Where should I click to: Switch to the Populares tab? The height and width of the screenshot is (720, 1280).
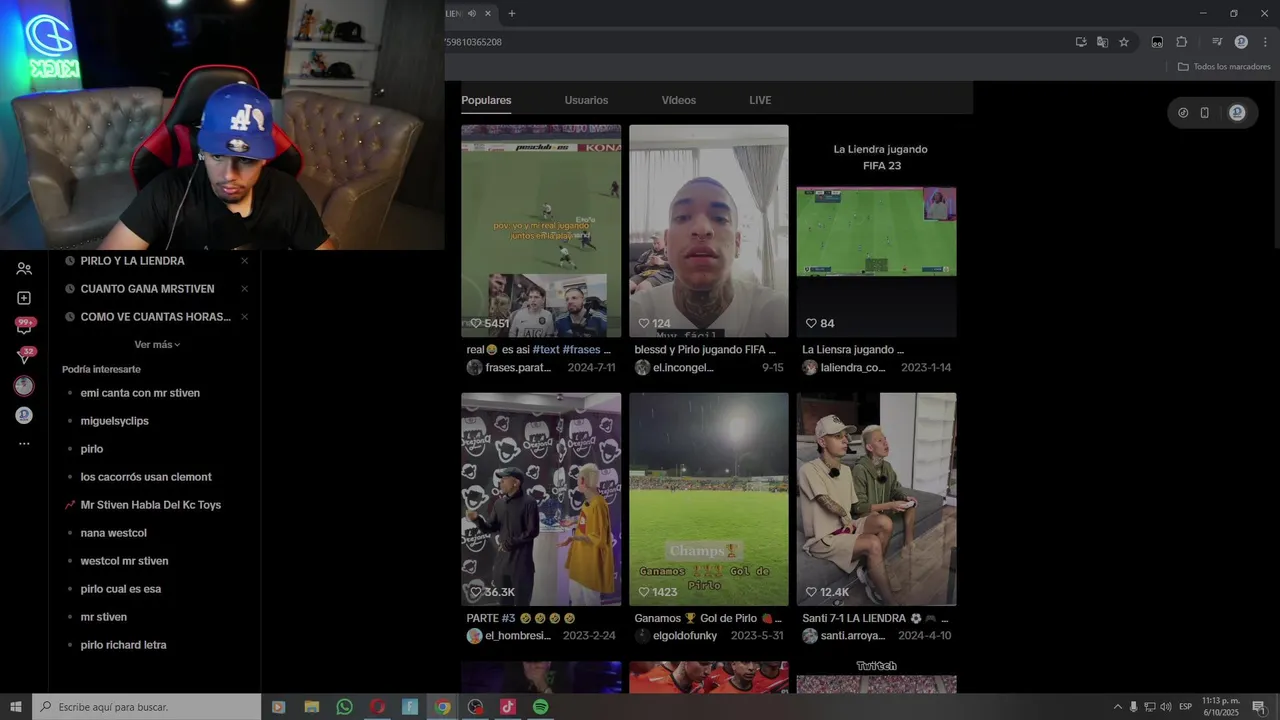tap(486, 100)
